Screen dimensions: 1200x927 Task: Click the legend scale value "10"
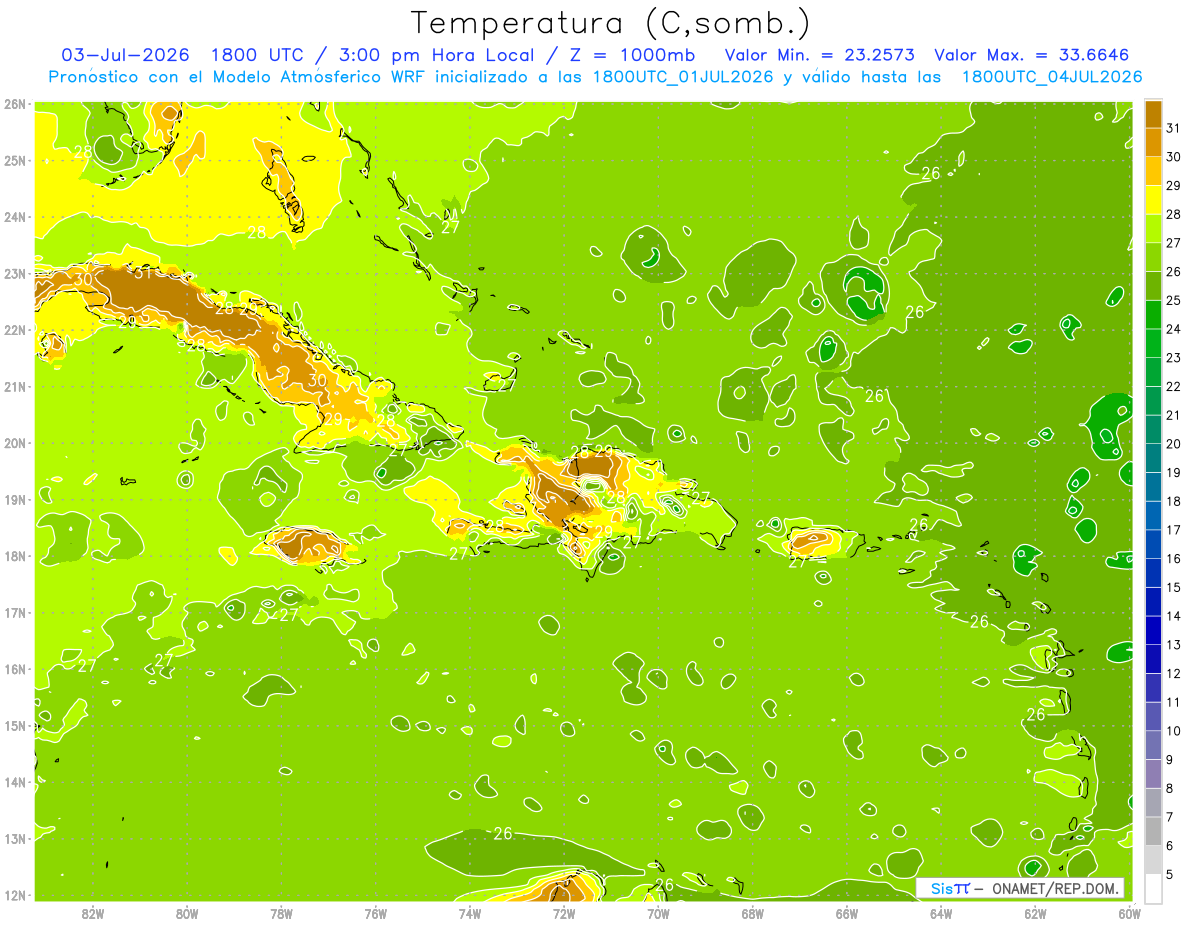tap(1173, 731)
